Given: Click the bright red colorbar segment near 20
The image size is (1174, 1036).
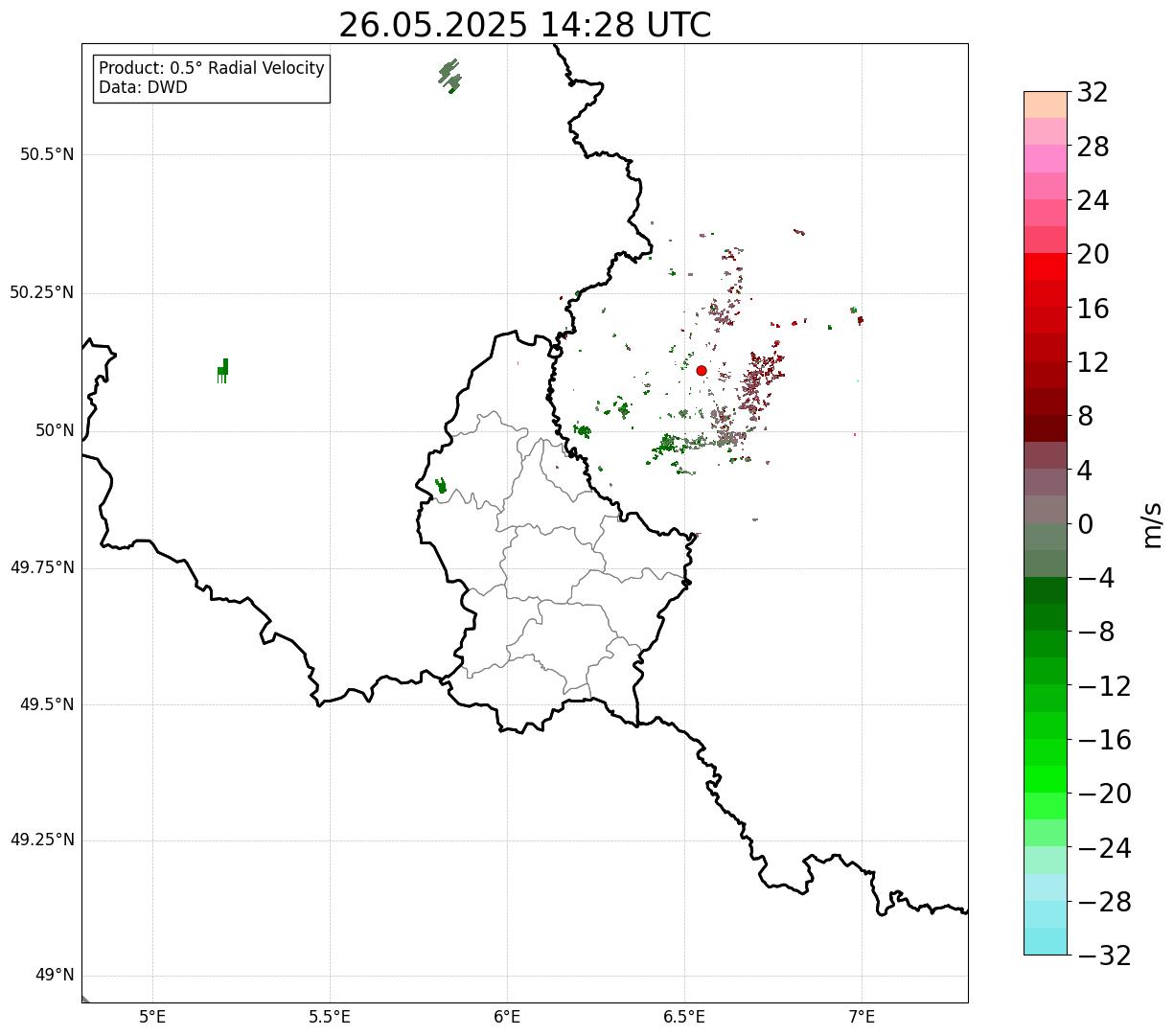Looking at the screenshot, I should click(x=1046, y=266).
